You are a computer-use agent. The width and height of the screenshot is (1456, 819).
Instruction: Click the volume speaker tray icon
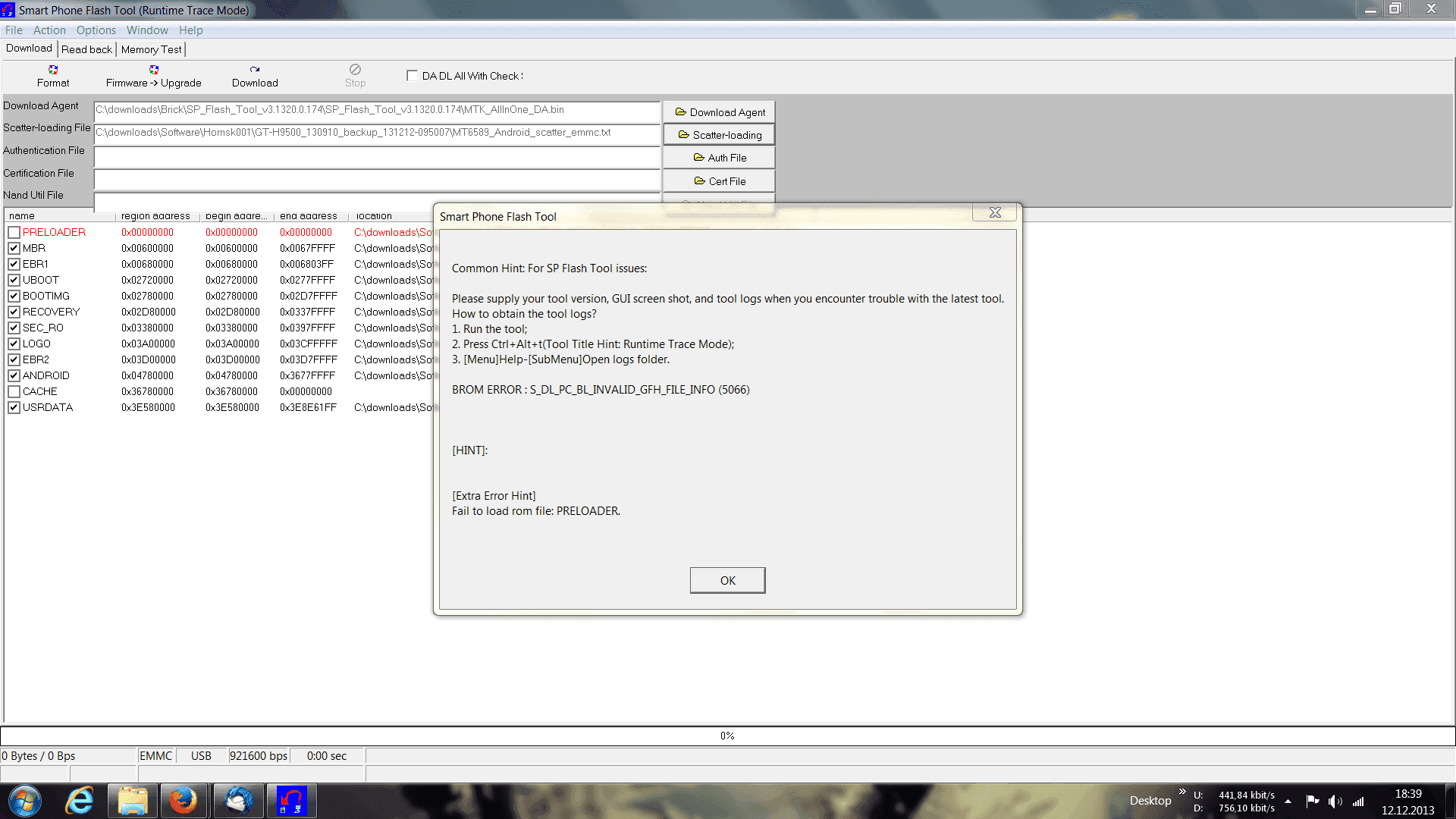(x=1335, y=802)
